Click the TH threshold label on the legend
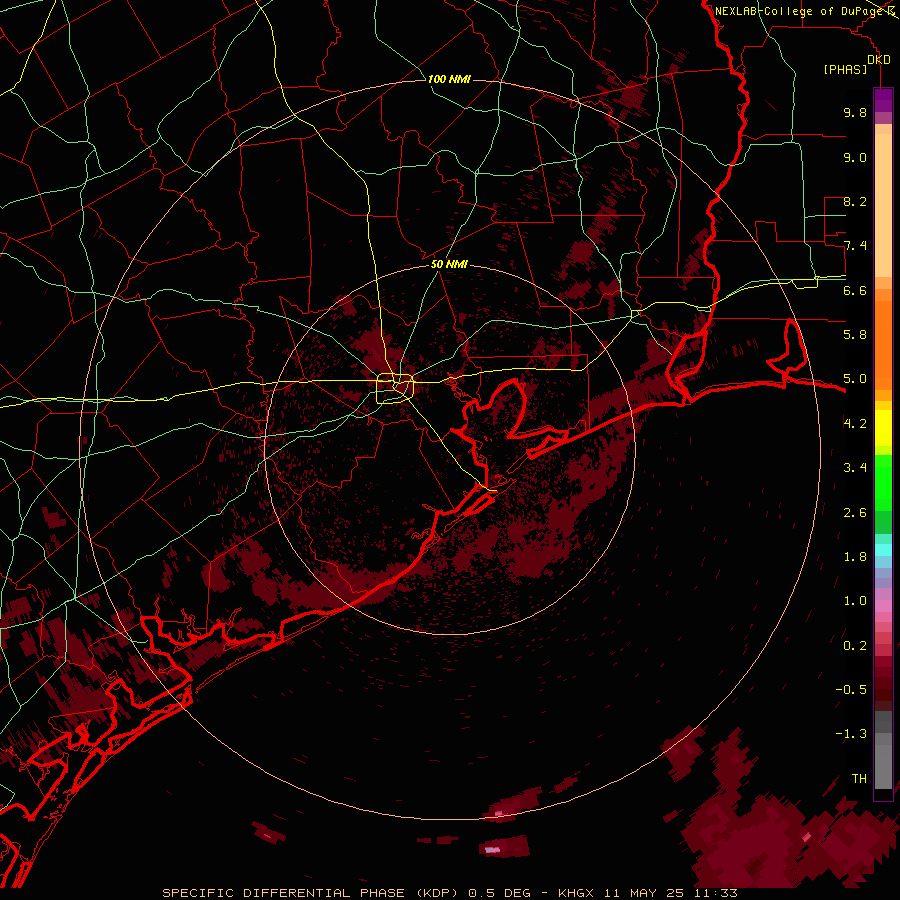Screen dimensions: 900x900 pos(859,779)
